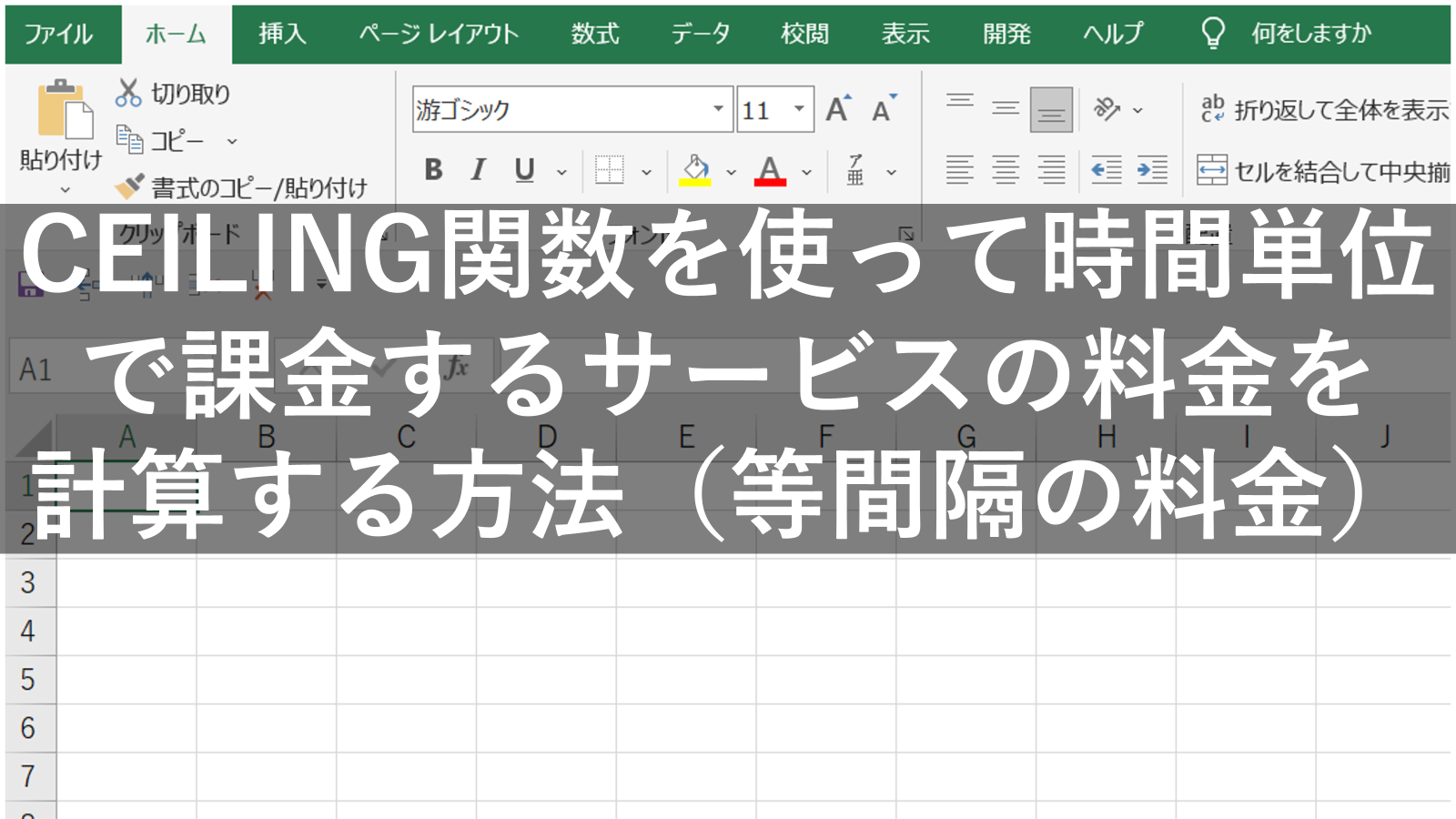The width and height of the screenshot is (1456, 819).
Task: Apply red font color A
Action: point(770,169)
